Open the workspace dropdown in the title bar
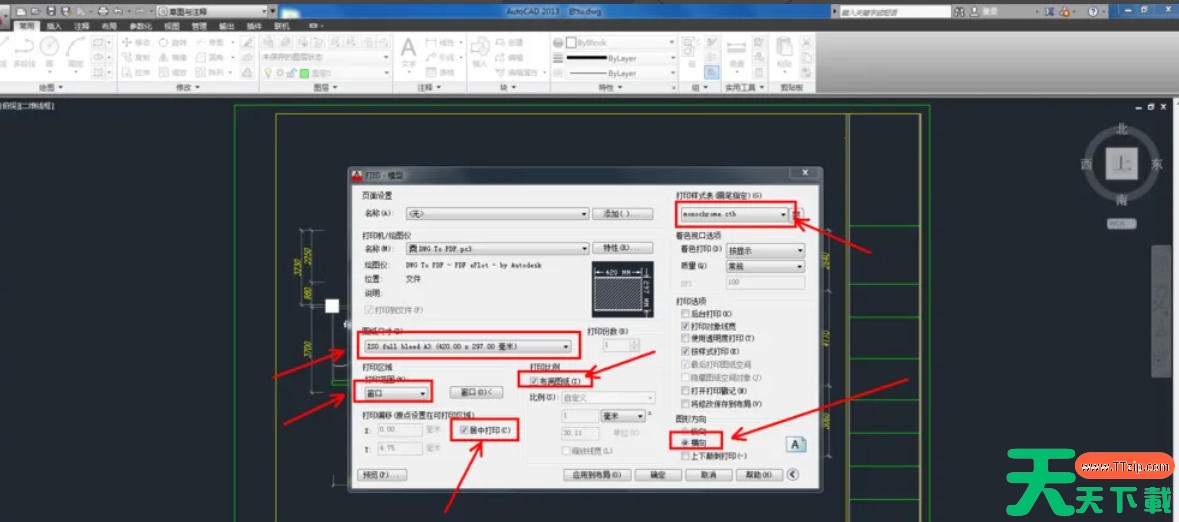Screen dimensions: 1179x522 (214, 11)
